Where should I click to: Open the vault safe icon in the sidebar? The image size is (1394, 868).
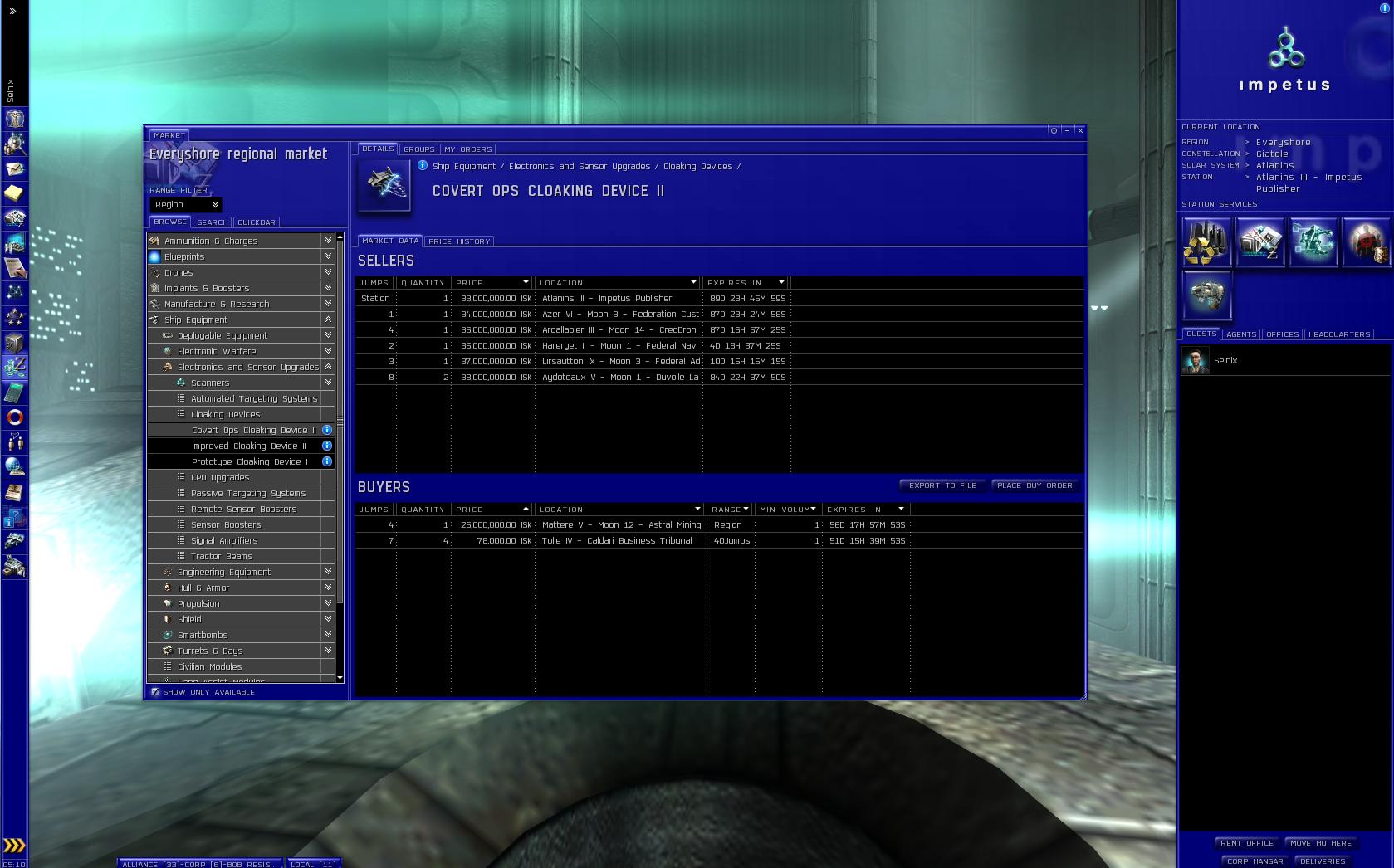(15, 342)
